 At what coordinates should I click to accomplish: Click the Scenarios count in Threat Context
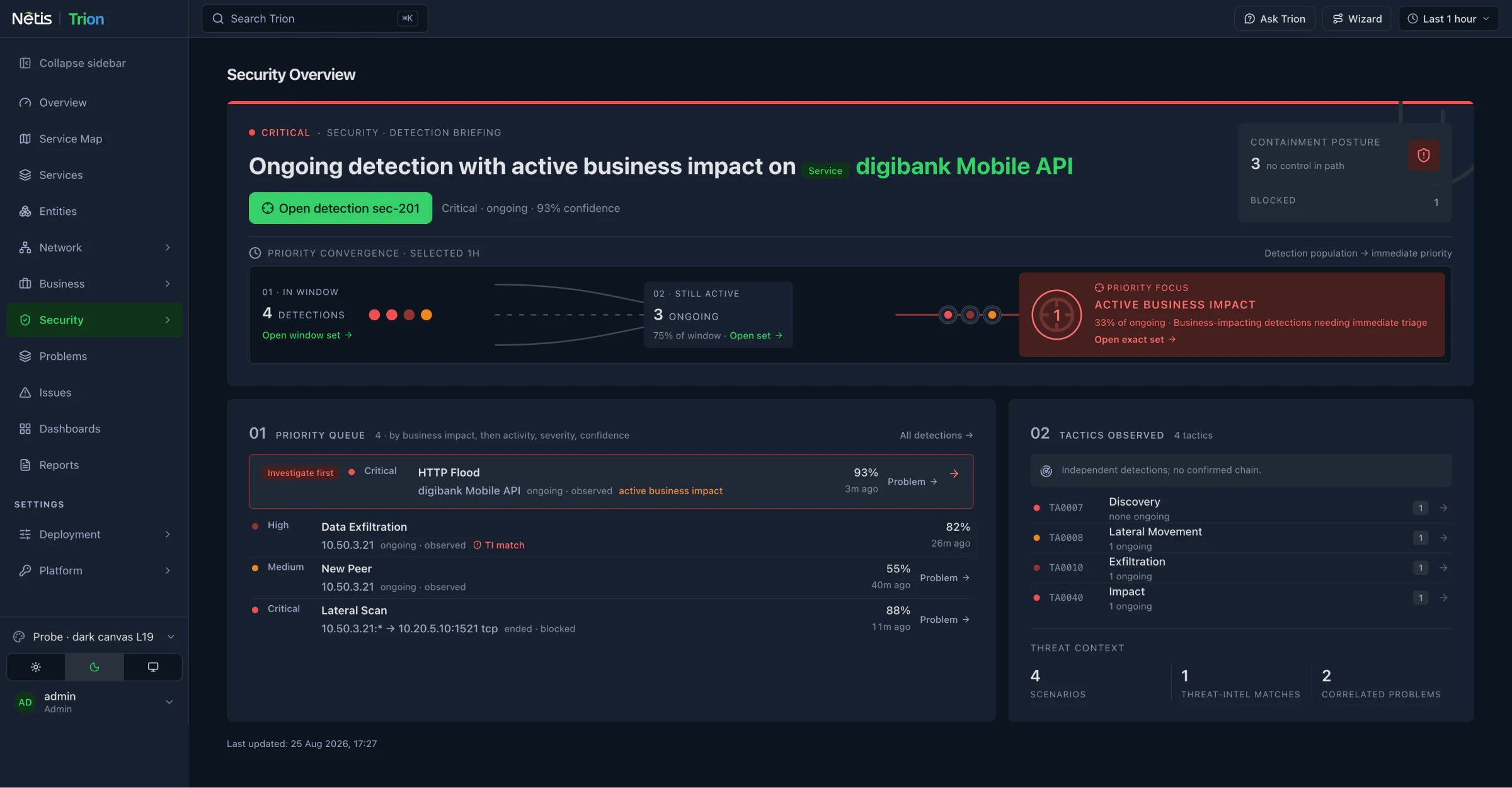click(1035, 676)
